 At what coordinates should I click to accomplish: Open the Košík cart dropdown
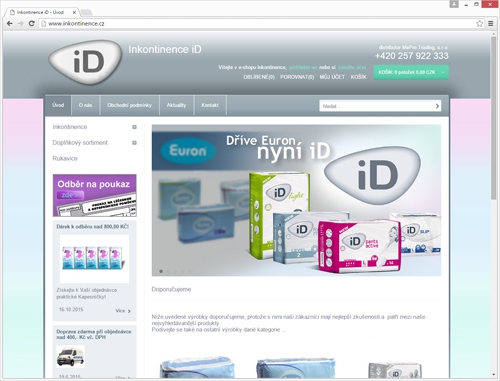(411, 72)
